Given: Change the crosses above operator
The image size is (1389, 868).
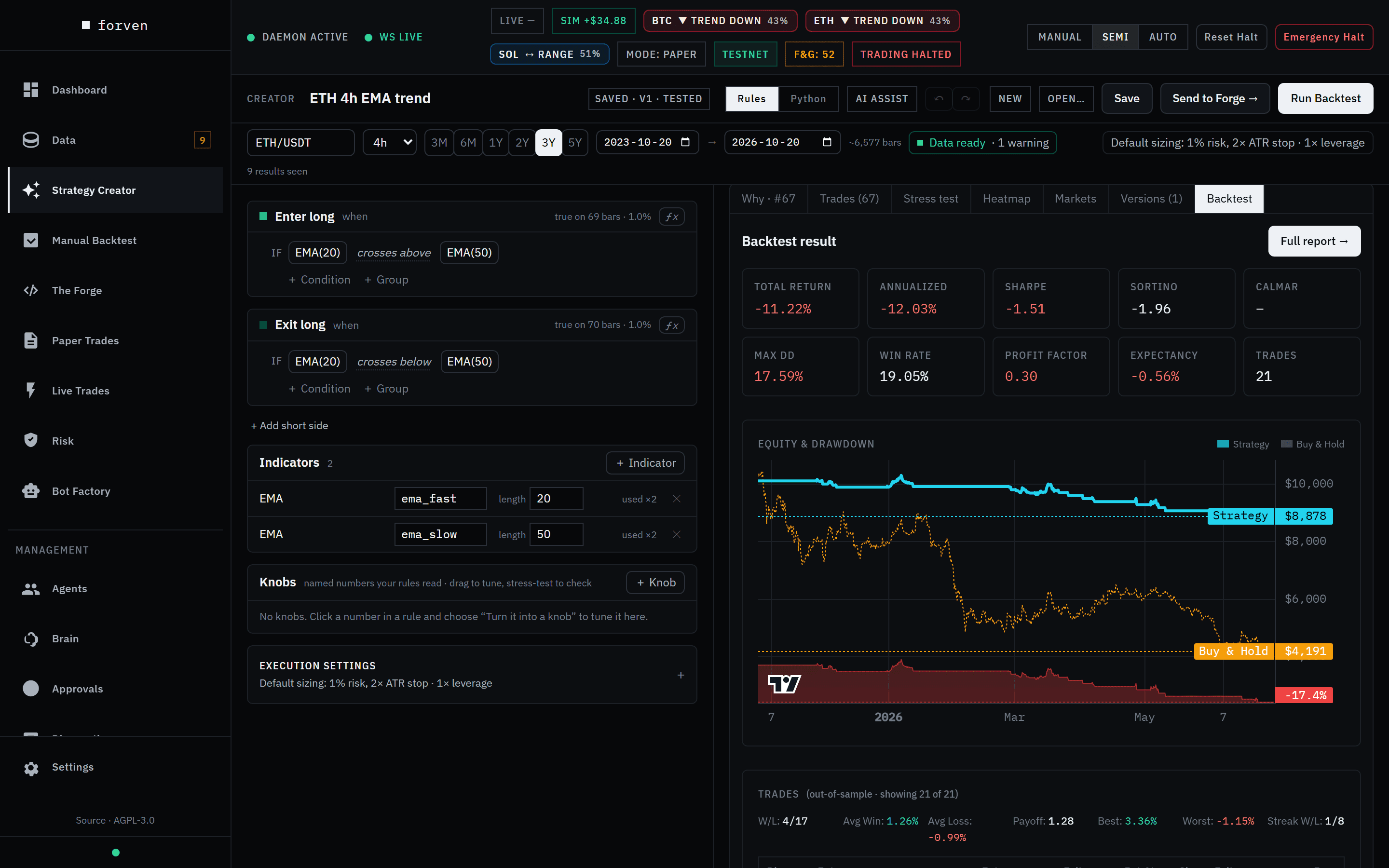Looking at the screenshot, I should coord(394,253).
